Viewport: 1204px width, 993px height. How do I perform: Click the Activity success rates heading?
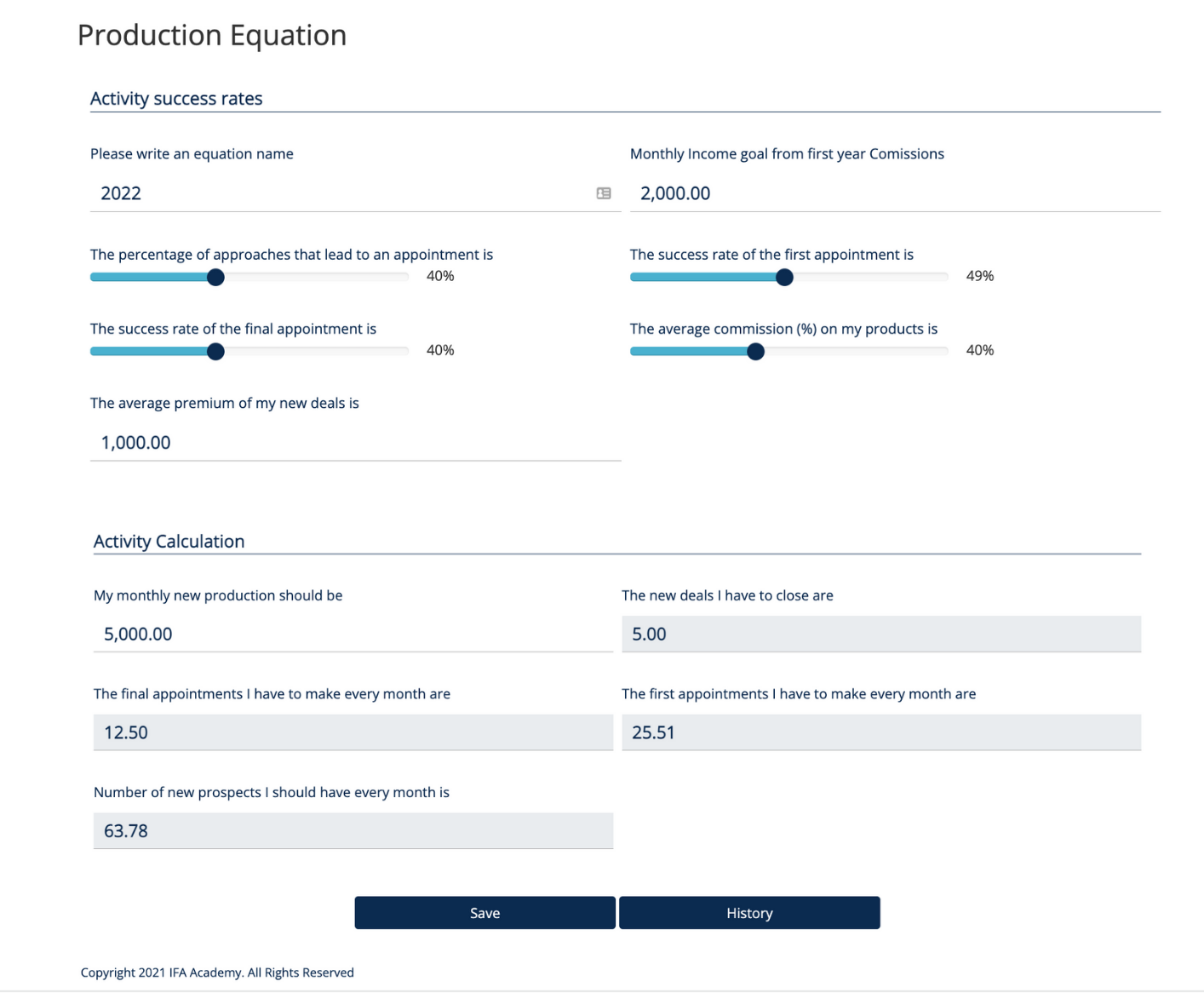pyautogui.click(x=176, y=99)
